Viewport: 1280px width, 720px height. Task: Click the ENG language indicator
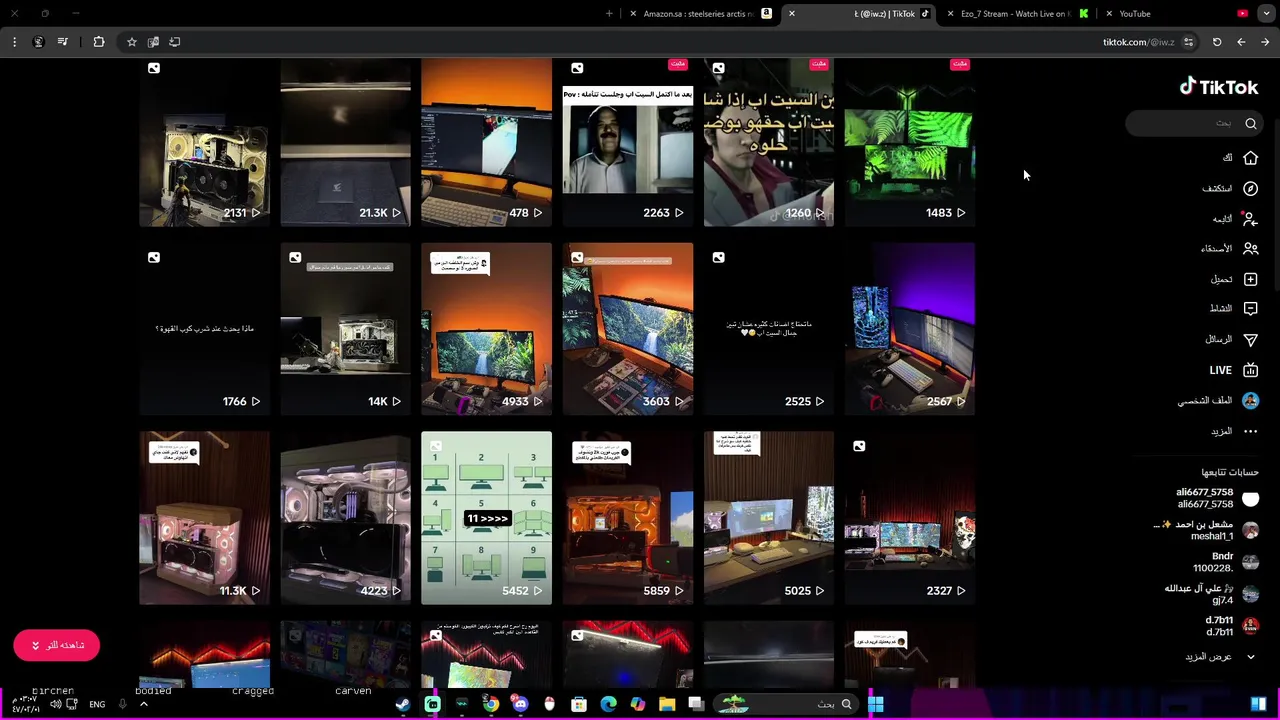click(x=97, y=704)
